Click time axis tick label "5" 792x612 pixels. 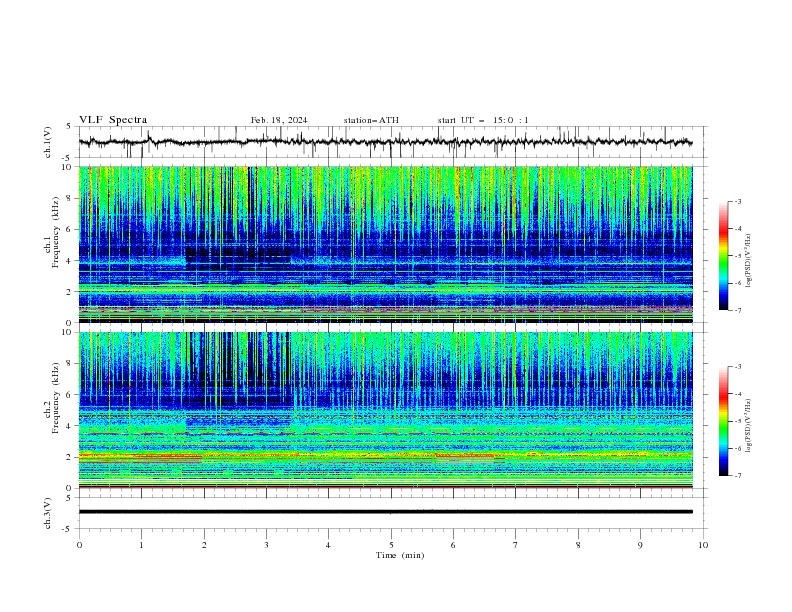pos(391,545)
